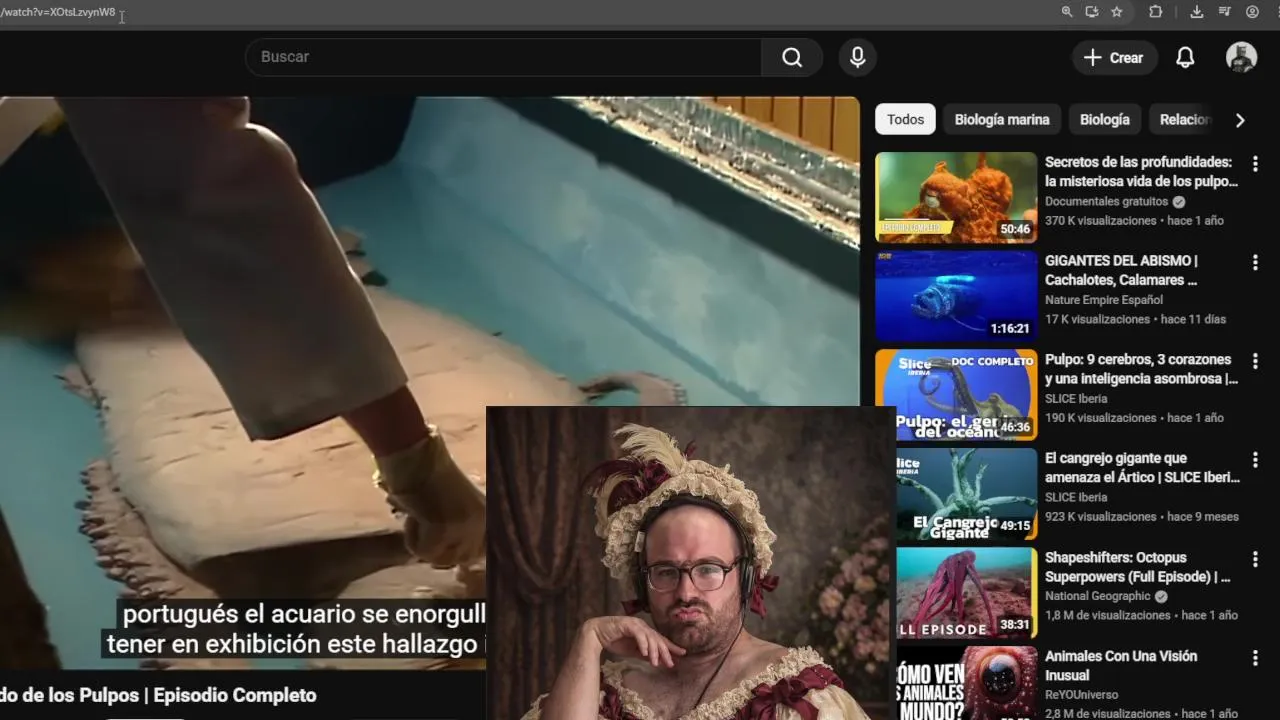Viewport: 1280px width, 720px height.
Task: Click the ReYOUniverso channel name
Action: (x=1082, y=695)
